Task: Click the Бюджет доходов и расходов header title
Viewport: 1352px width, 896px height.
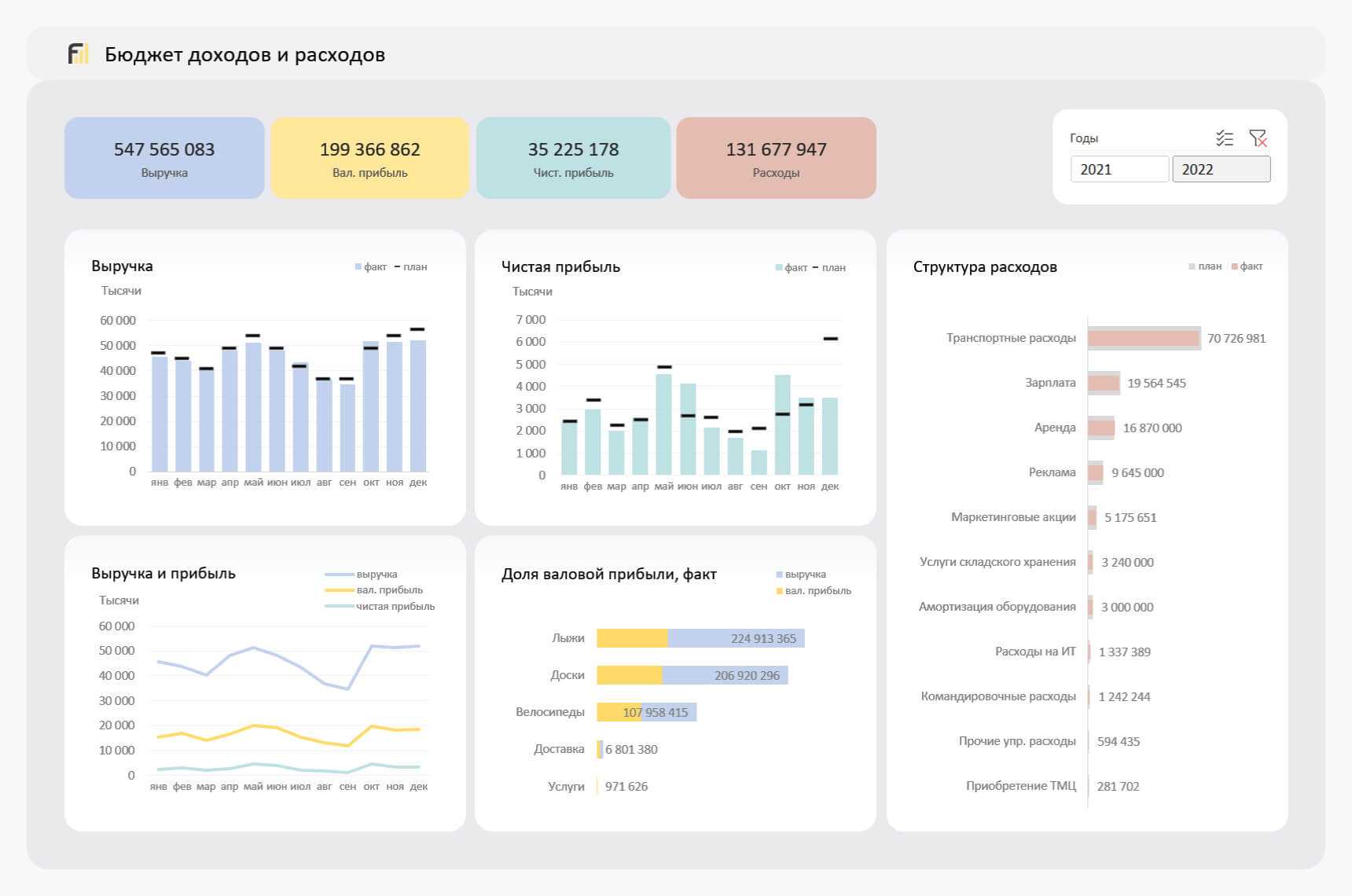Action: [244, 55]
